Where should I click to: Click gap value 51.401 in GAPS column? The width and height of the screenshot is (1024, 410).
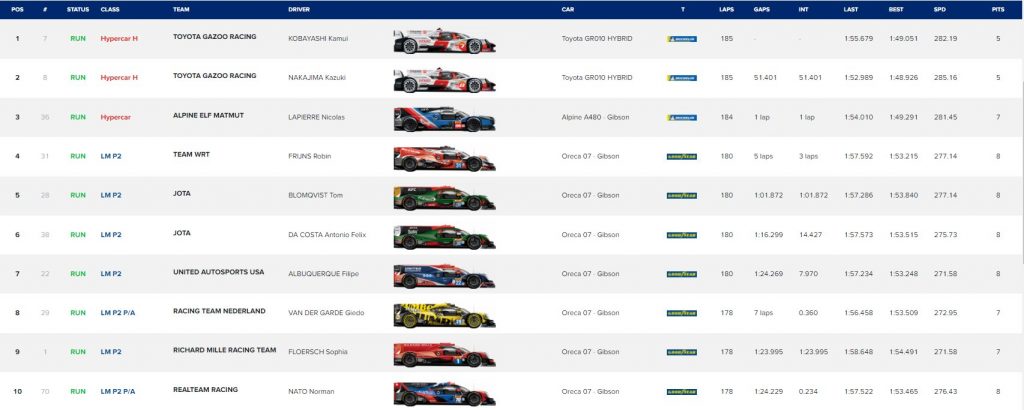[765, 78]
